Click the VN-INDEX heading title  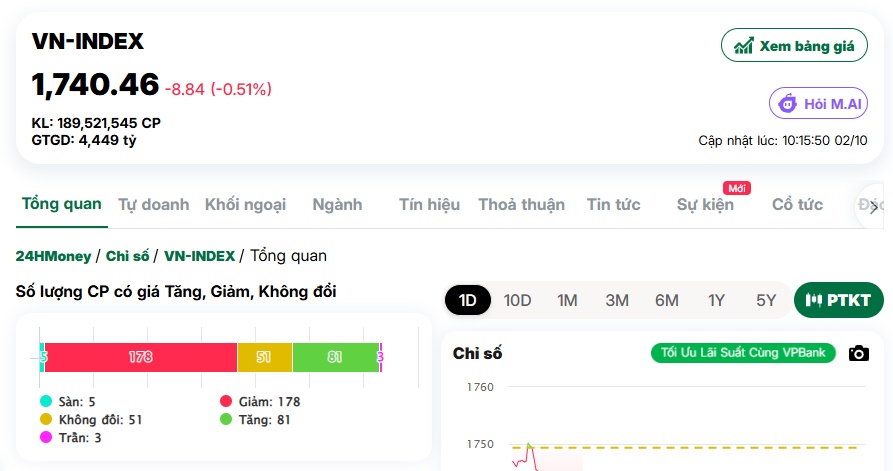pos(88,42)
